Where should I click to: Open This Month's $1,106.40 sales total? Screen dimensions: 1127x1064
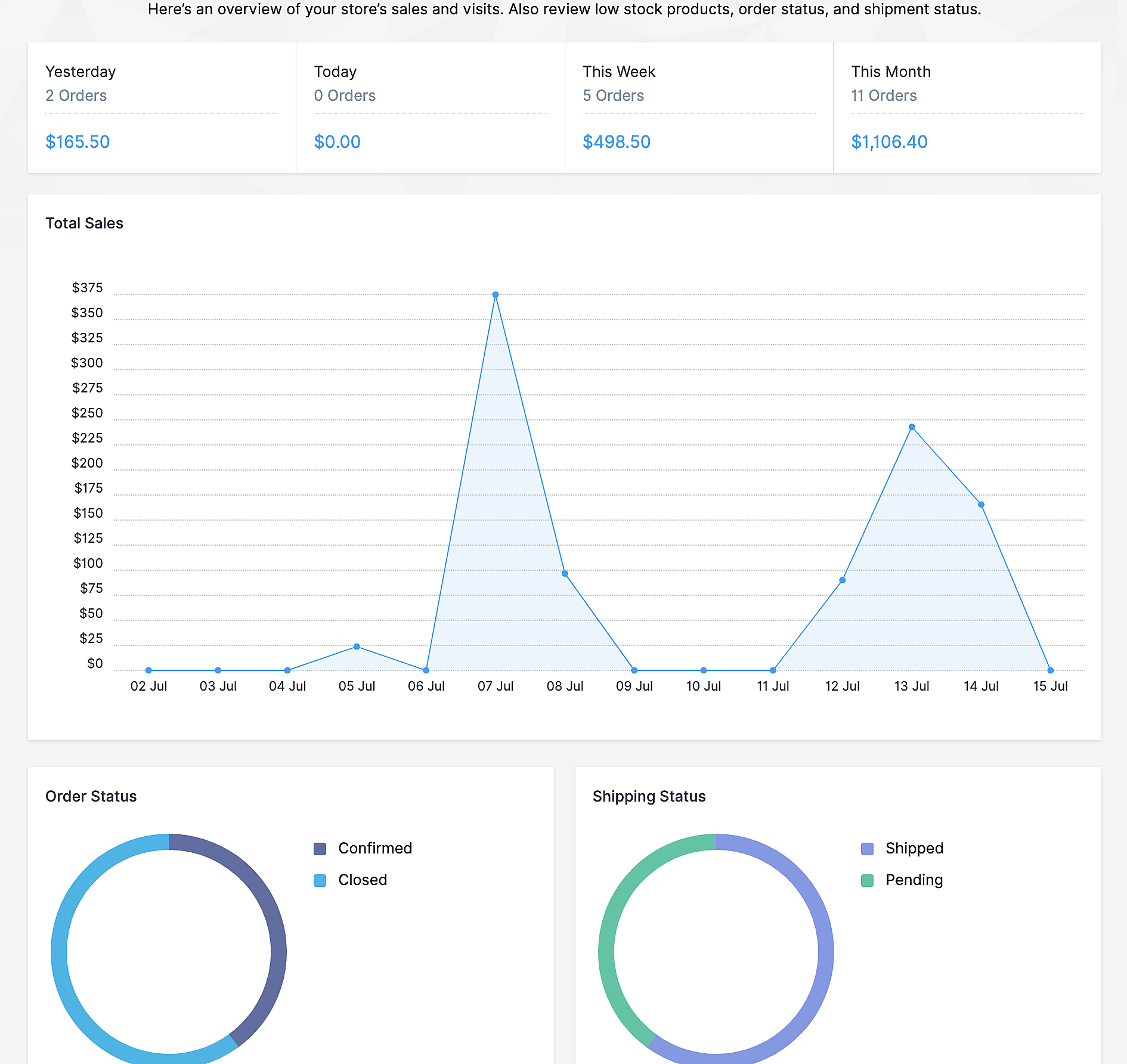point(888,142)
